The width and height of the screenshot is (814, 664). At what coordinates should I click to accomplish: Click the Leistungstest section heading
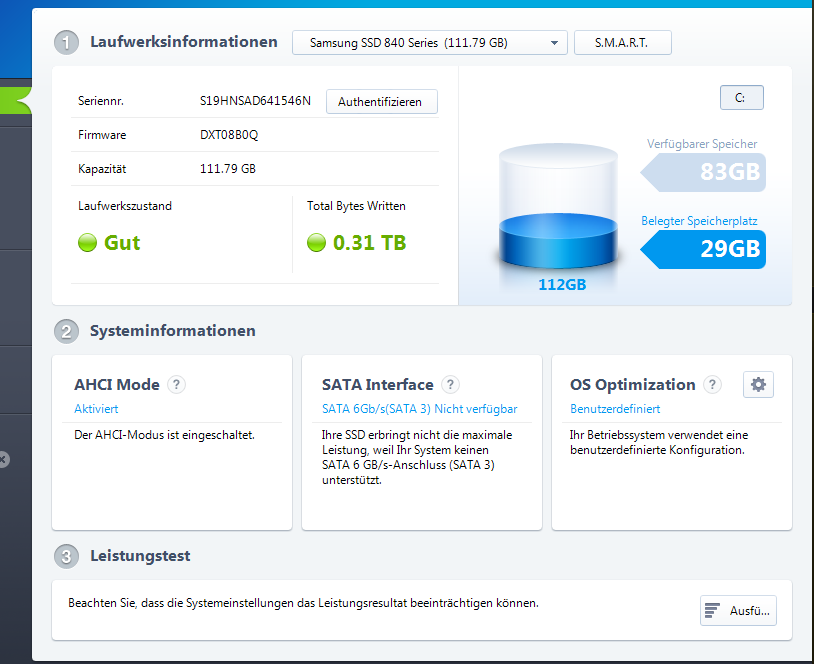point(140,556)
